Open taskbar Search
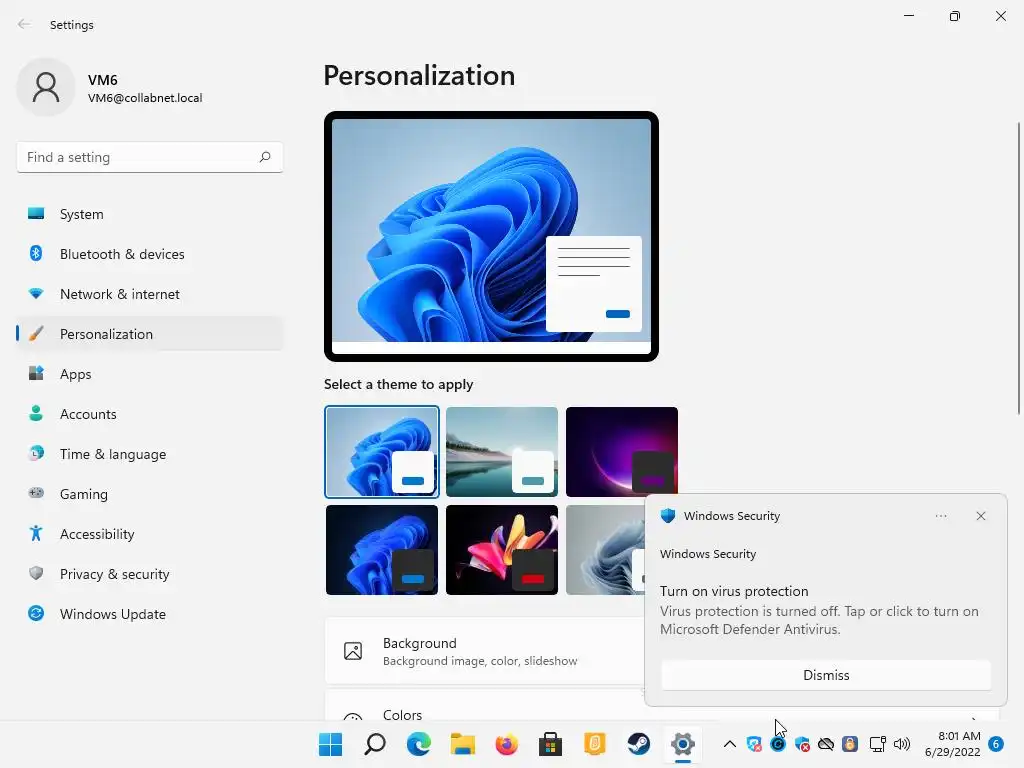 pyautogui.click(x=374, y=744)
